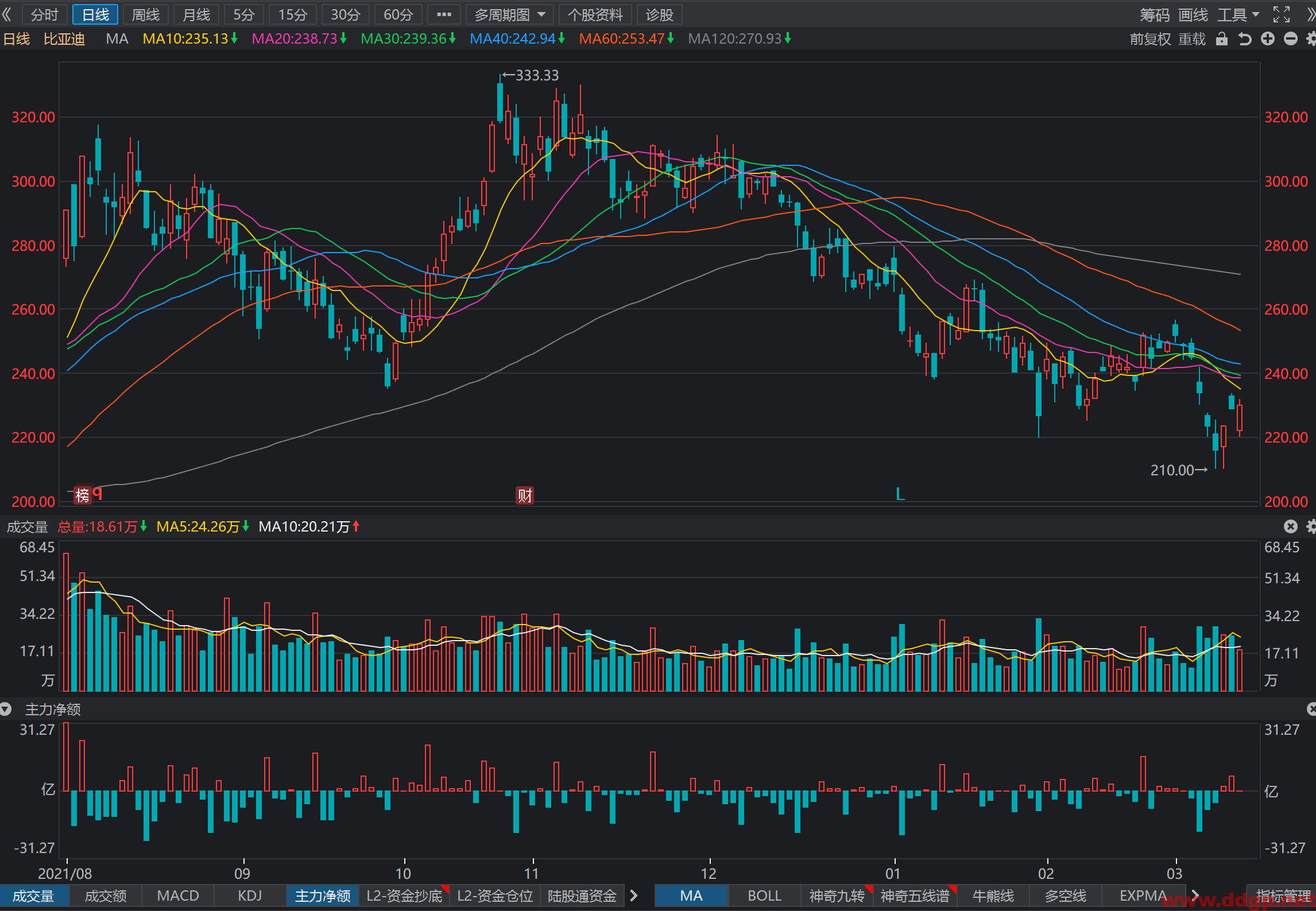Click the 榜 marker on chart

(x=83, y=495)
